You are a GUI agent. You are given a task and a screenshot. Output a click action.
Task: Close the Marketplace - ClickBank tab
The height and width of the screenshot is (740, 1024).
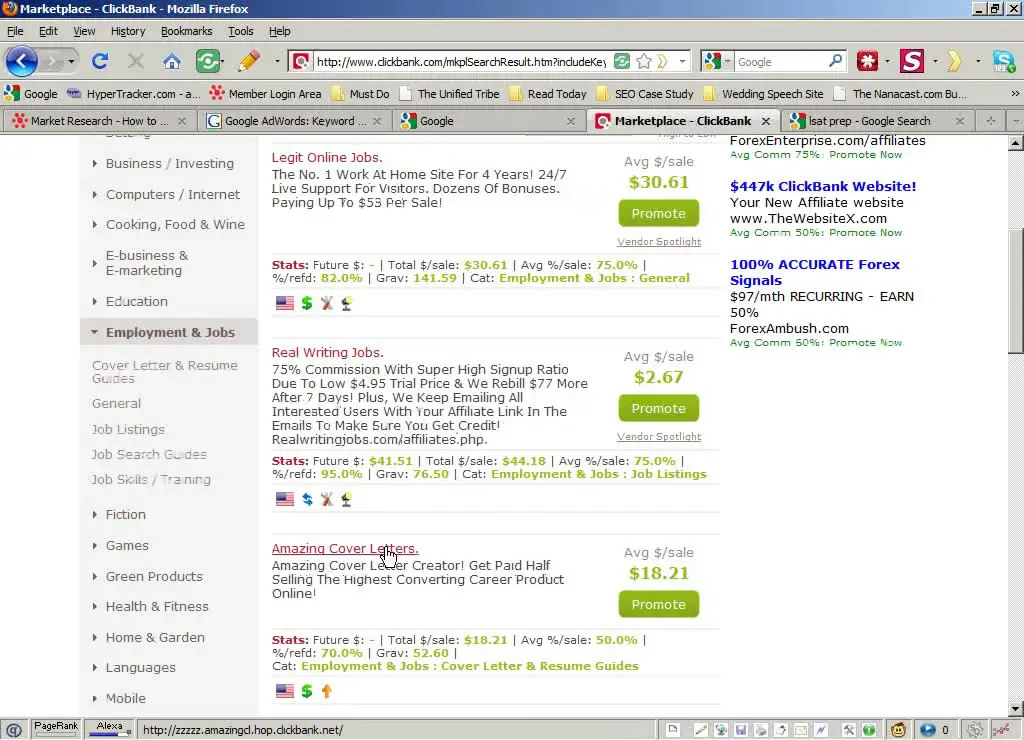tap(766, 121)
